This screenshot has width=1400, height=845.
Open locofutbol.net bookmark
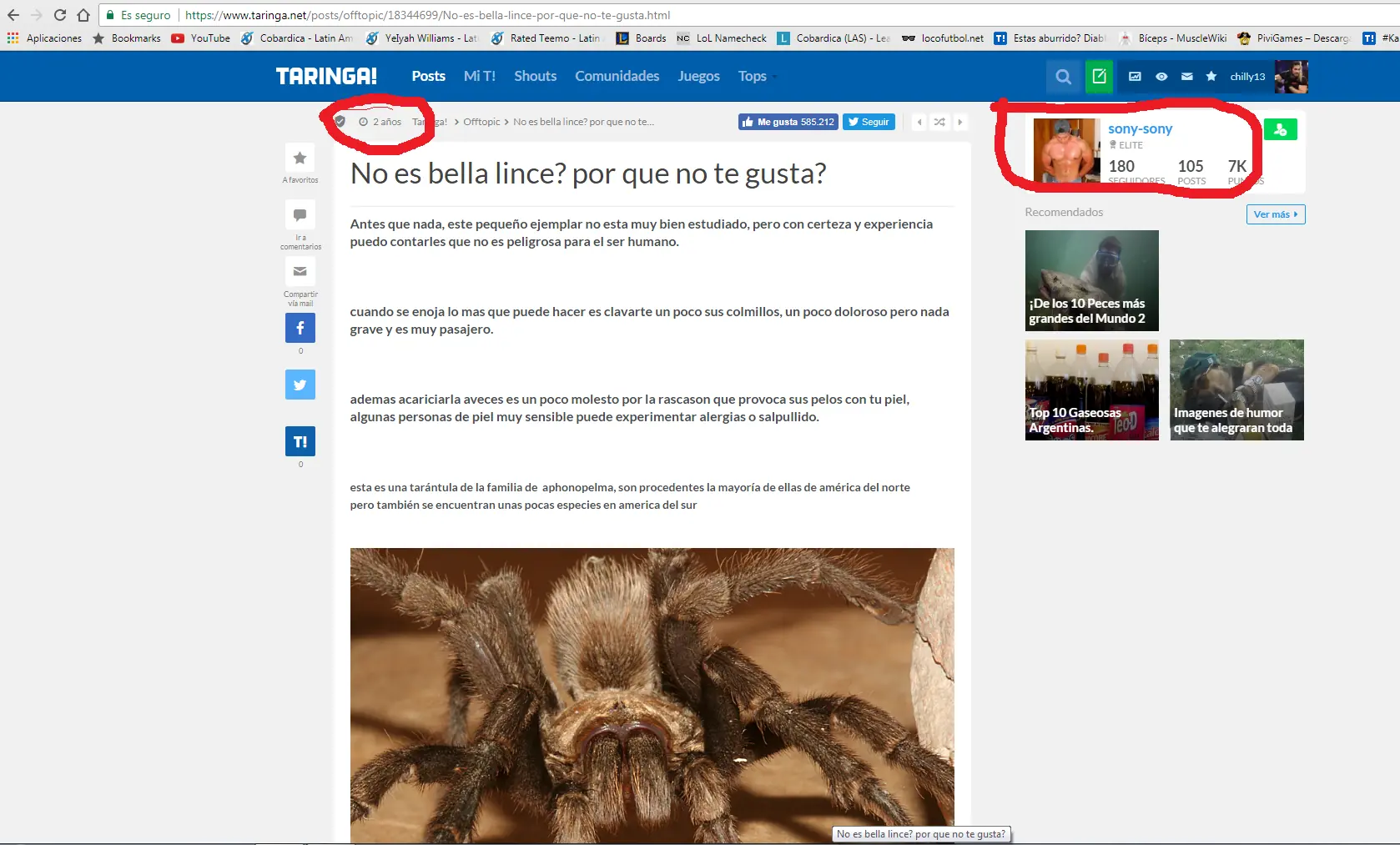(x=943, y=38)
